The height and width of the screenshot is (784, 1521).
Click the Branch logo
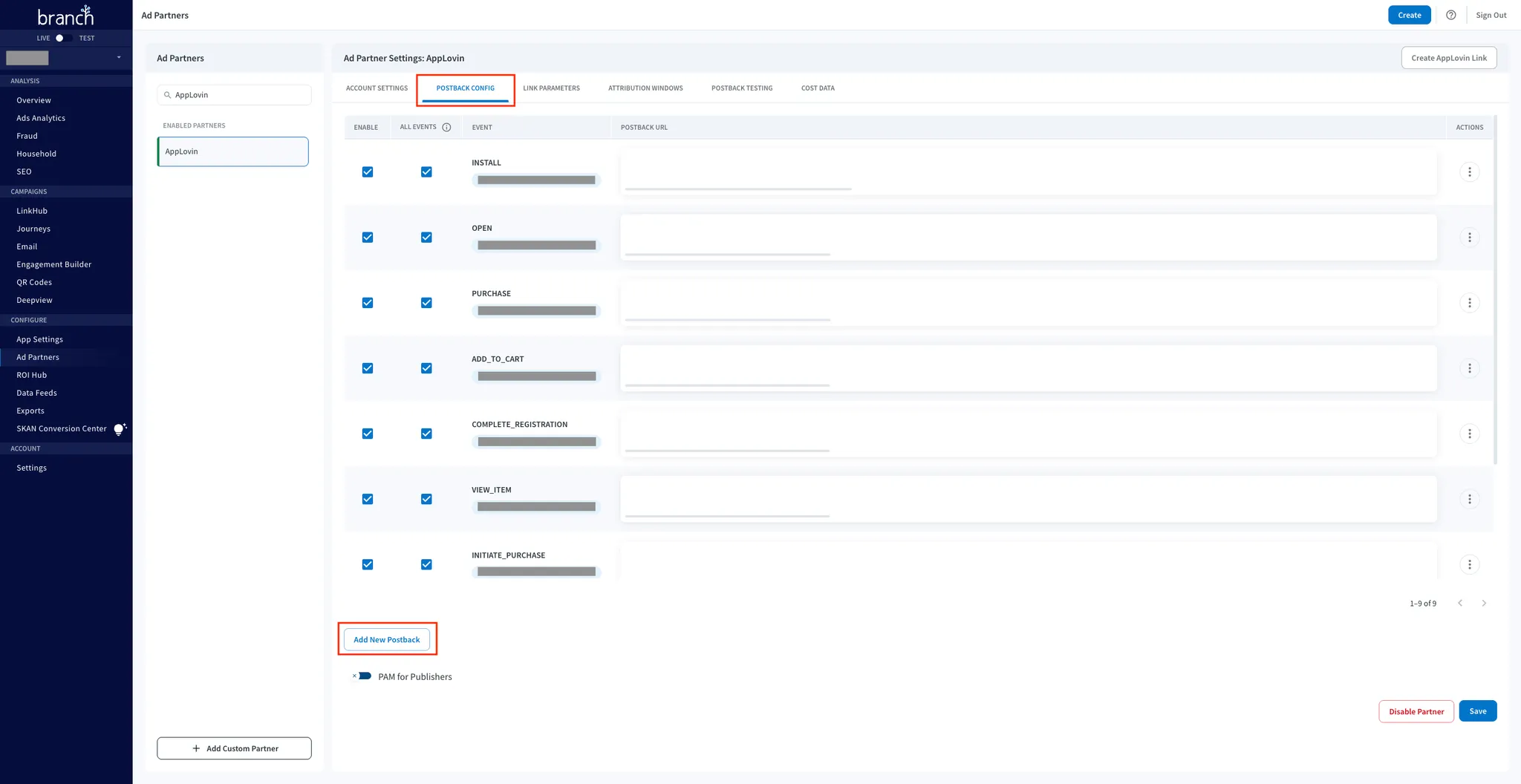pos(65,16)
